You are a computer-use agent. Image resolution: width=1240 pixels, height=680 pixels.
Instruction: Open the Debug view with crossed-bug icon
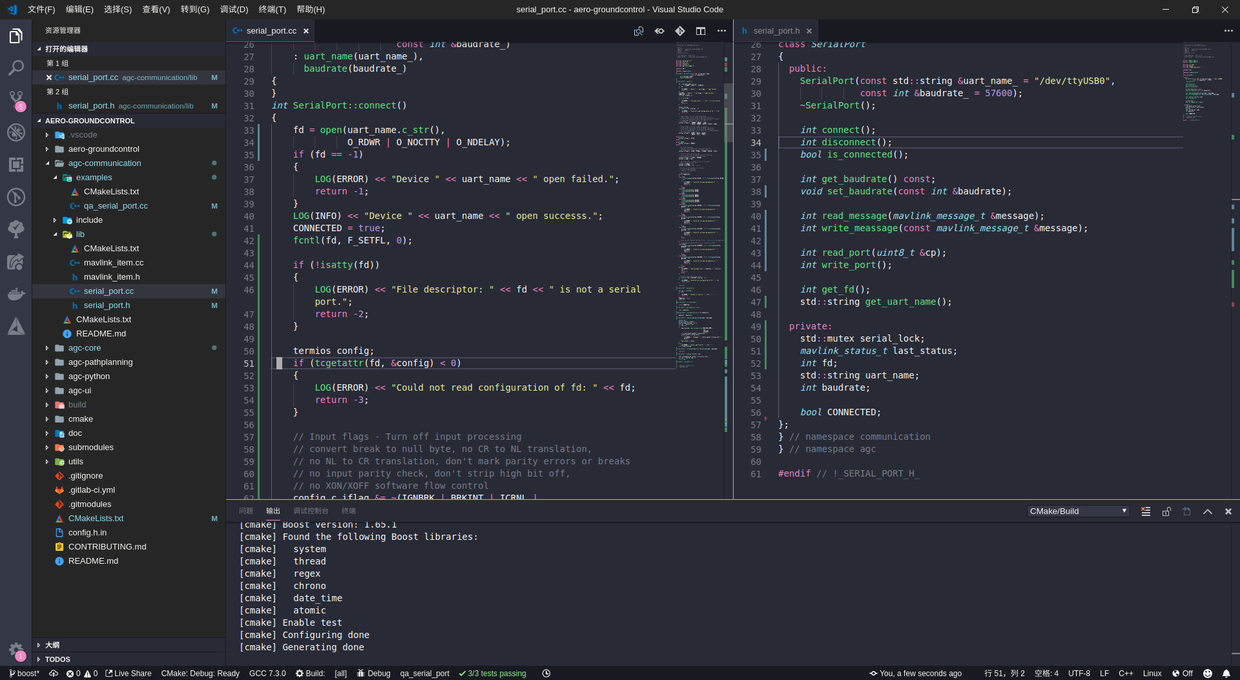[16, 132]
